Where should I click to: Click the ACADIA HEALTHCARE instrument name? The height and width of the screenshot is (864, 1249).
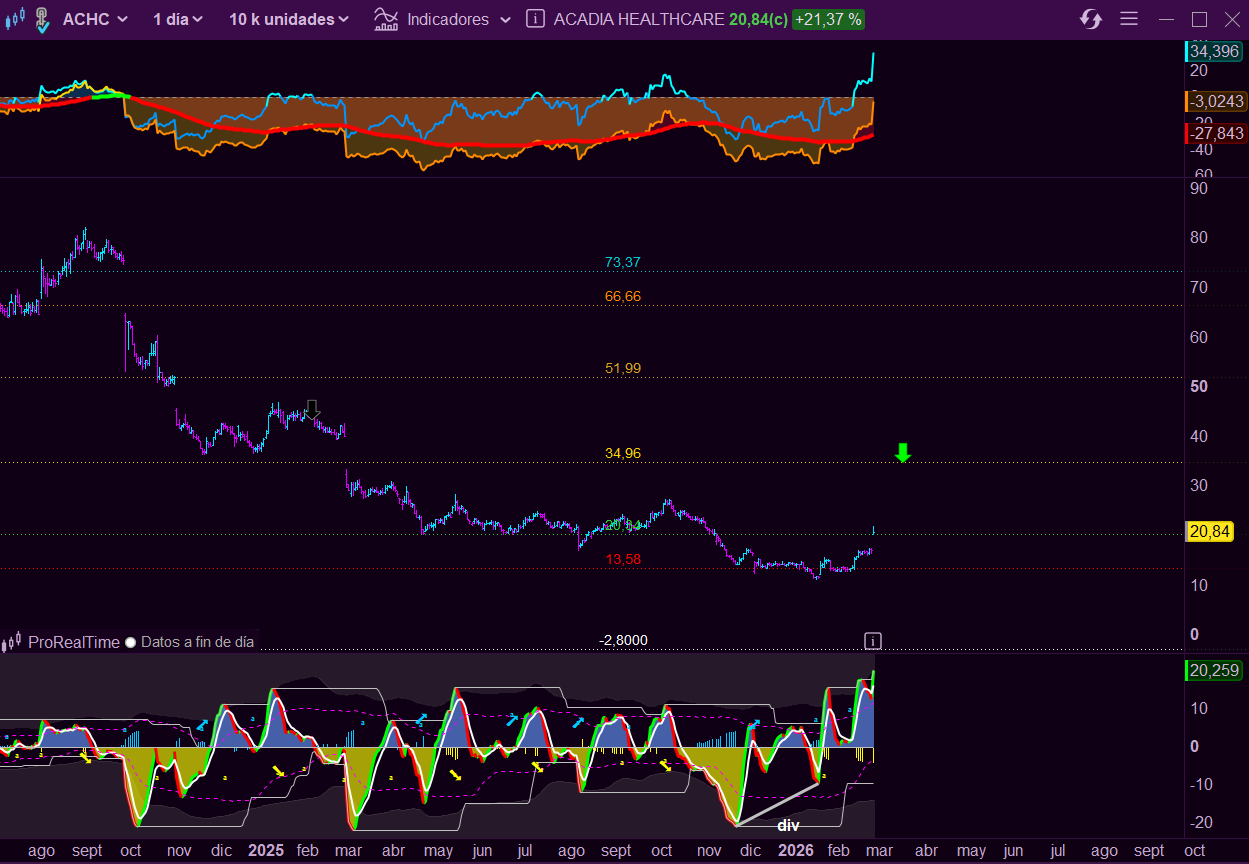638,19
